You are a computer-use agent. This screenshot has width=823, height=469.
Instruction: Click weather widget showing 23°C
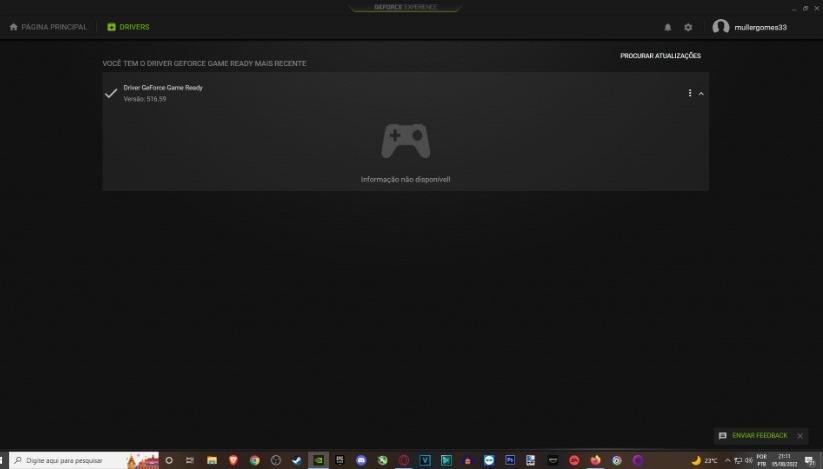tap(704, 461)
